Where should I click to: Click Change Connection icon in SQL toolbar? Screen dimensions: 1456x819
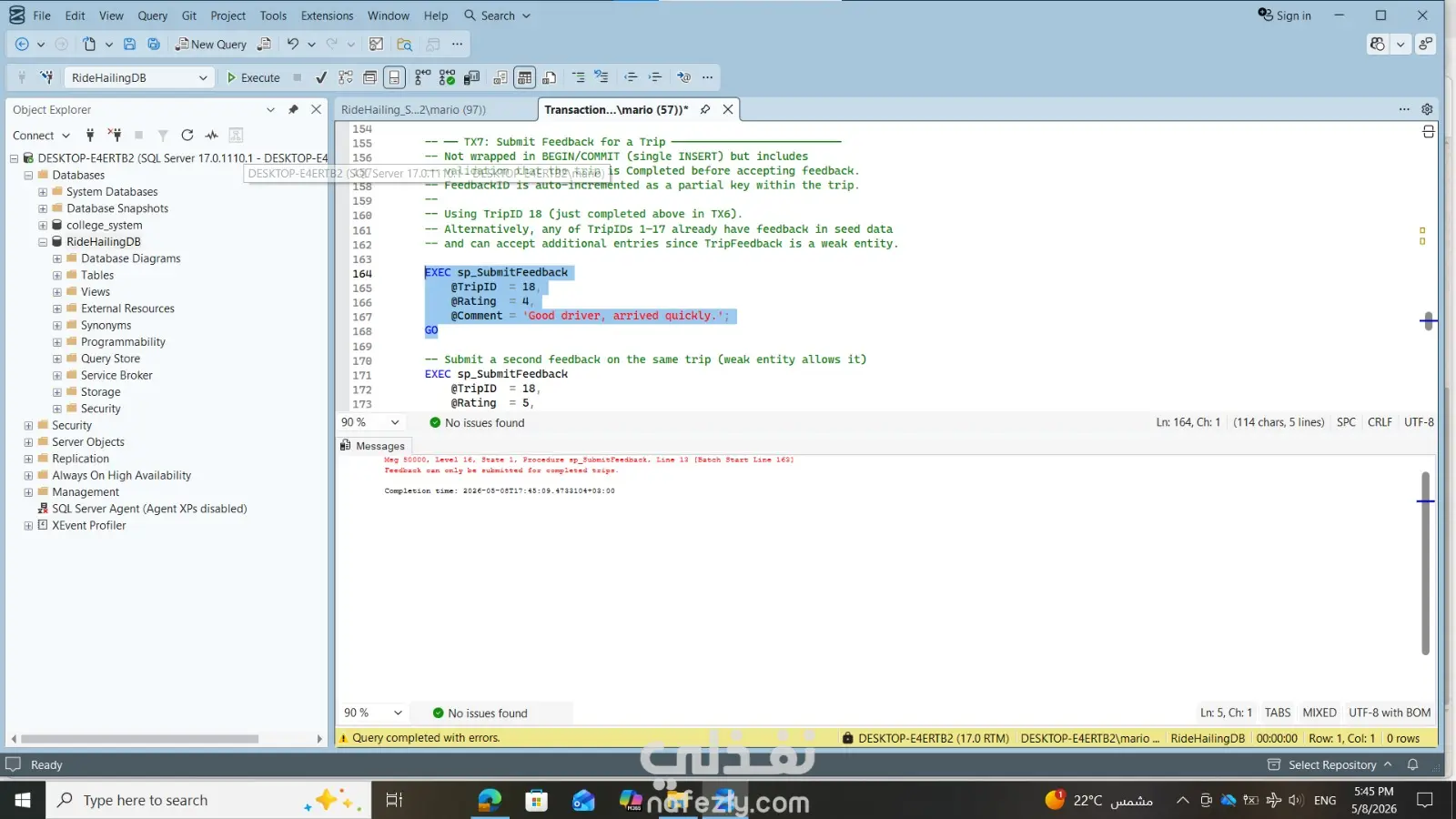point(46,77)
